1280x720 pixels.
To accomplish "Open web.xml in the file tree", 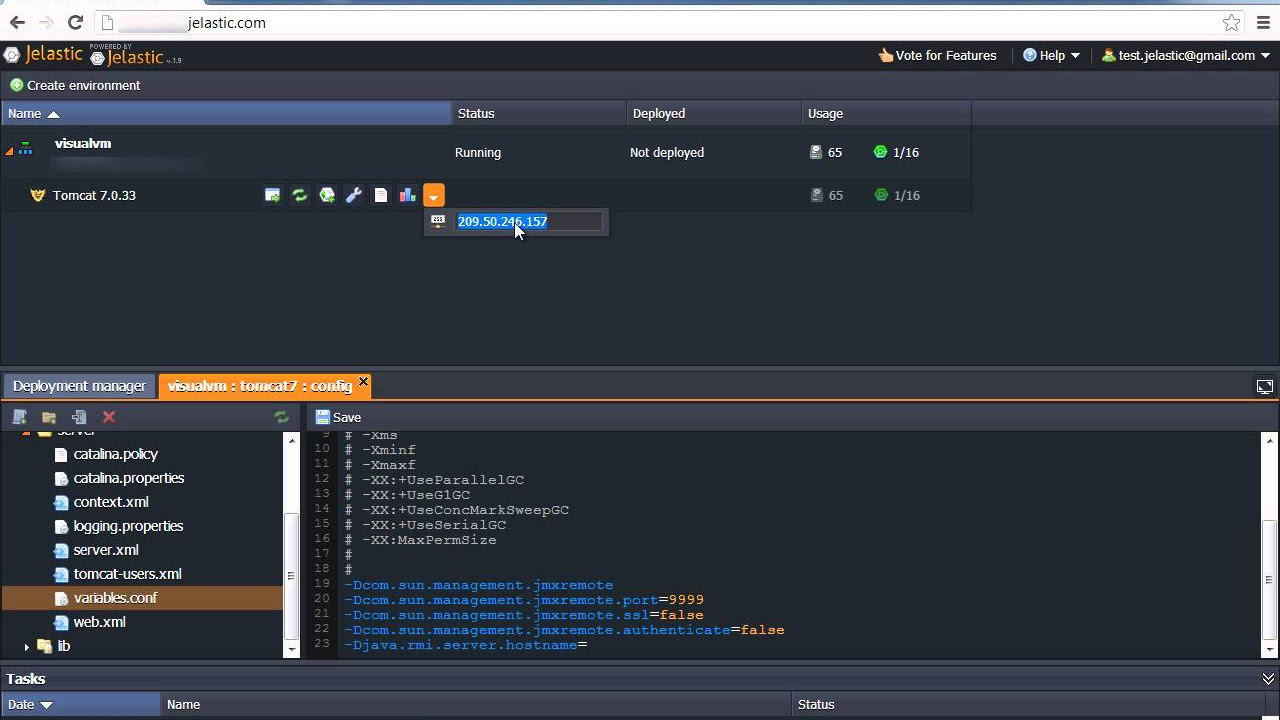I will pyautogui.click(x=99, y=622).
